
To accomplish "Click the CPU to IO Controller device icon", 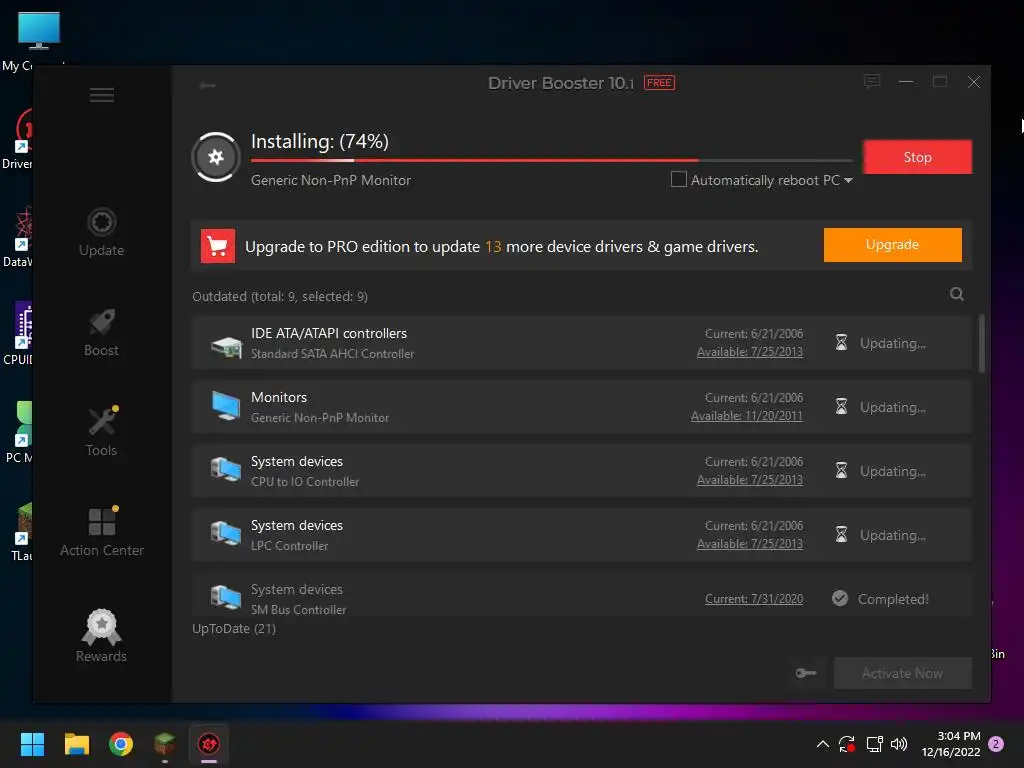I will point(226,470).
